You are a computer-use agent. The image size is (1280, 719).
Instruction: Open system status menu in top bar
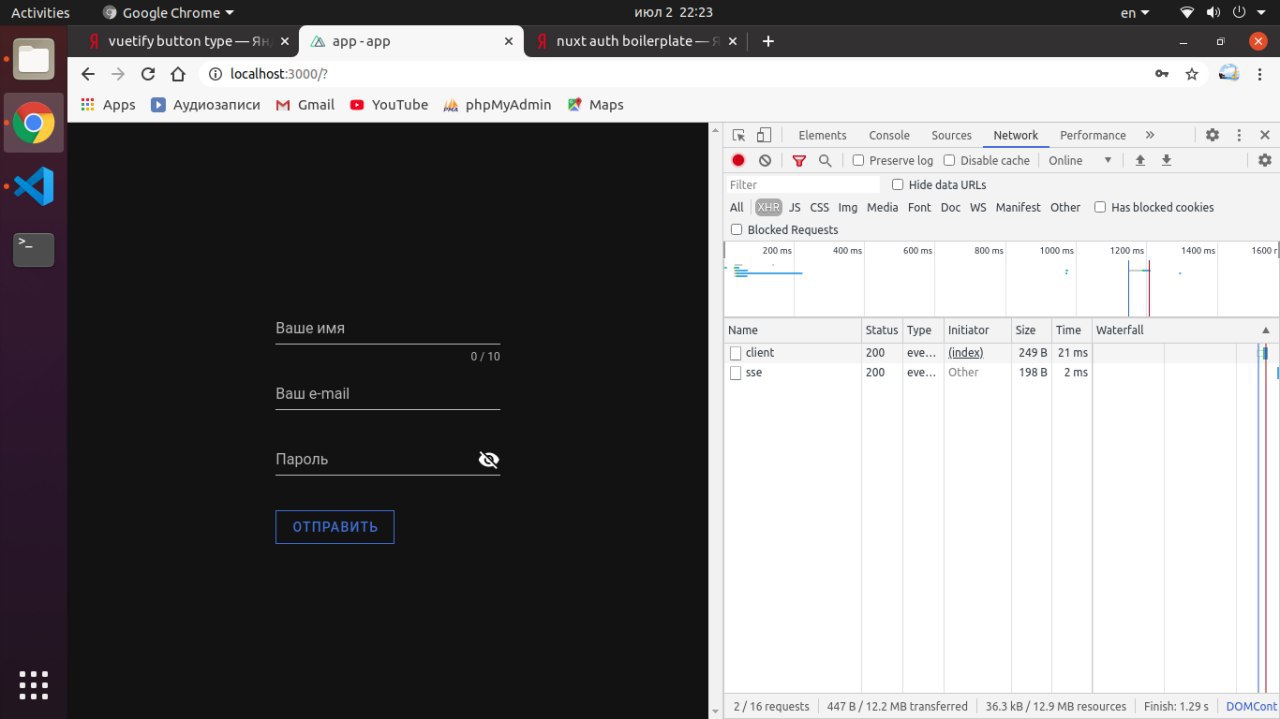click(x=1225, y=13)
